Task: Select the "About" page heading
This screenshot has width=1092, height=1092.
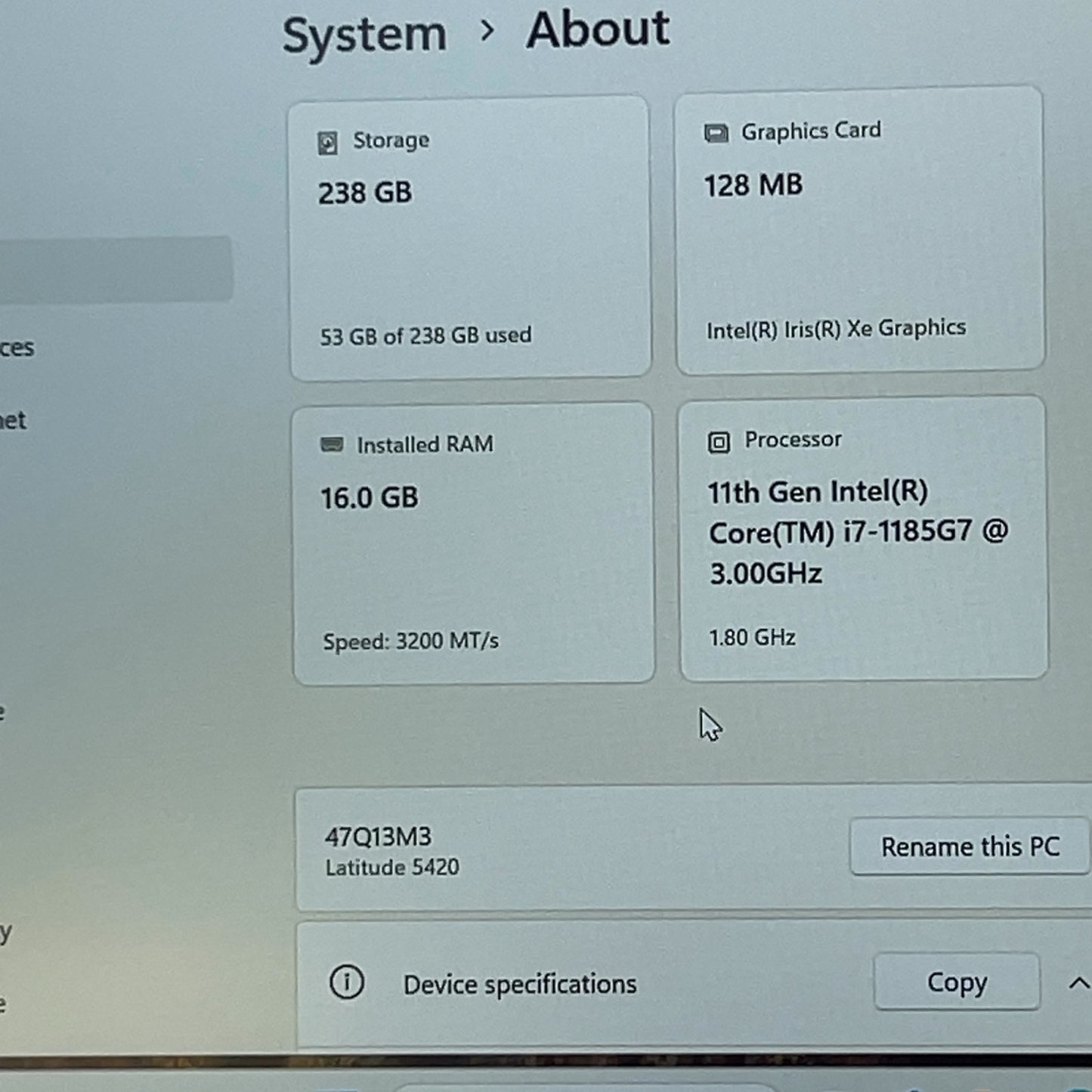Action: [x=598, y=29]
